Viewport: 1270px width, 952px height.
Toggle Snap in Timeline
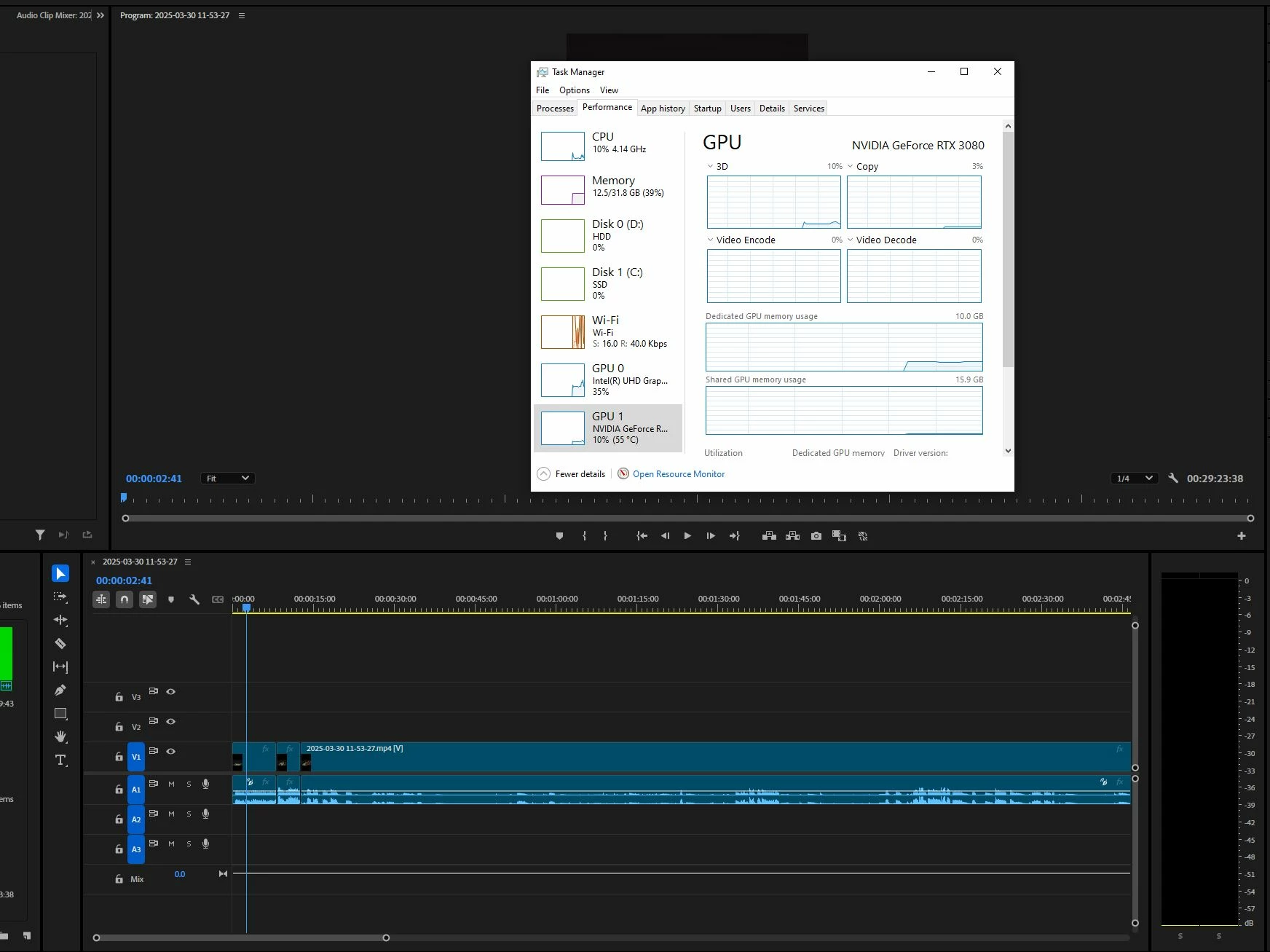point(125,599)
